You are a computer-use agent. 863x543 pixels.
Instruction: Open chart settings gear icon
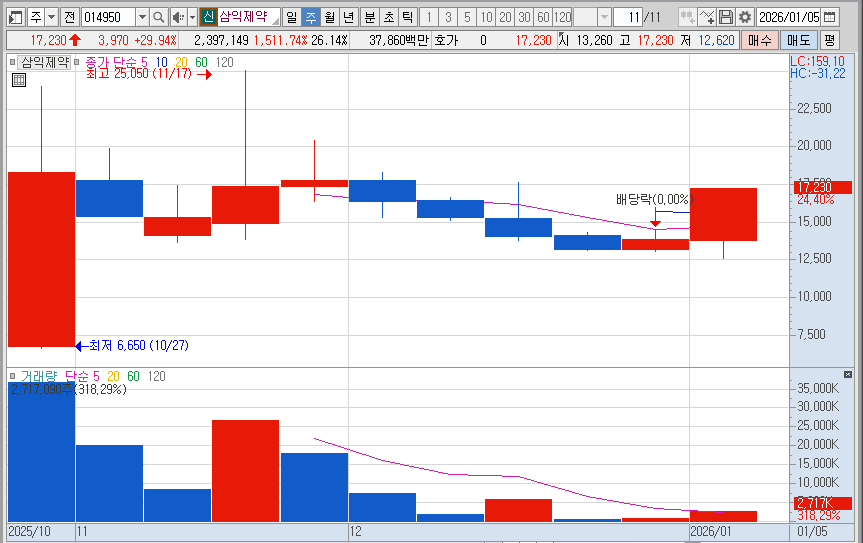coord(745,18)
